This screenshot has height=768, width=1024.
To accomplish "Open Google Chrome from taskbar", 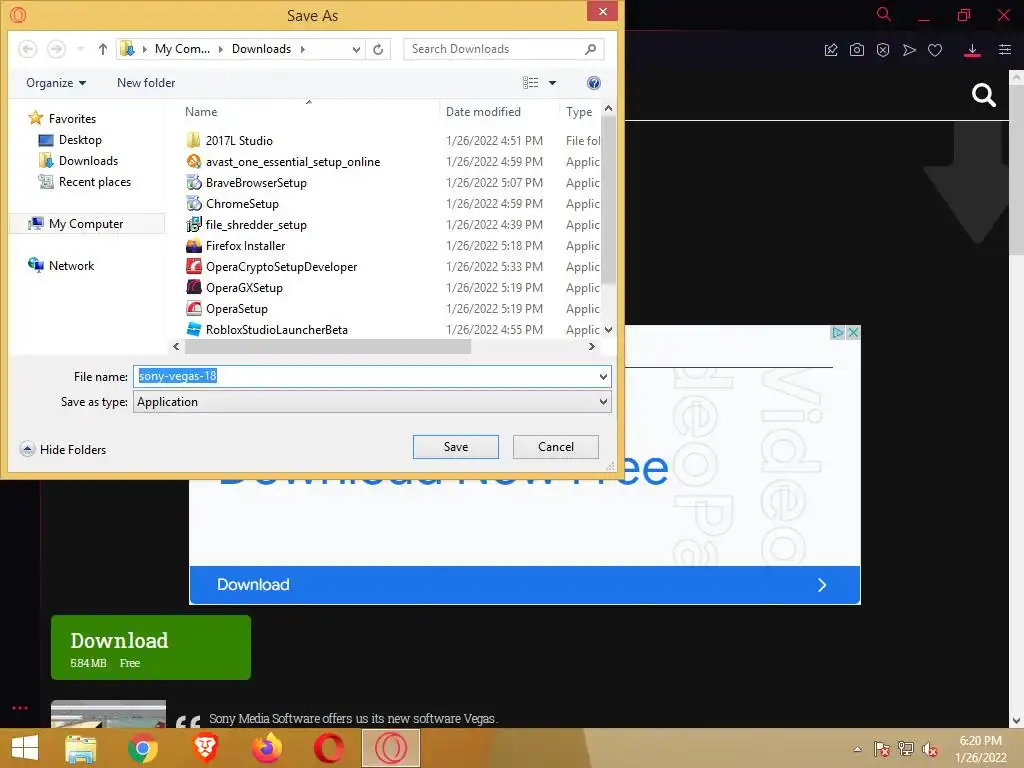I will coord(142,748).
